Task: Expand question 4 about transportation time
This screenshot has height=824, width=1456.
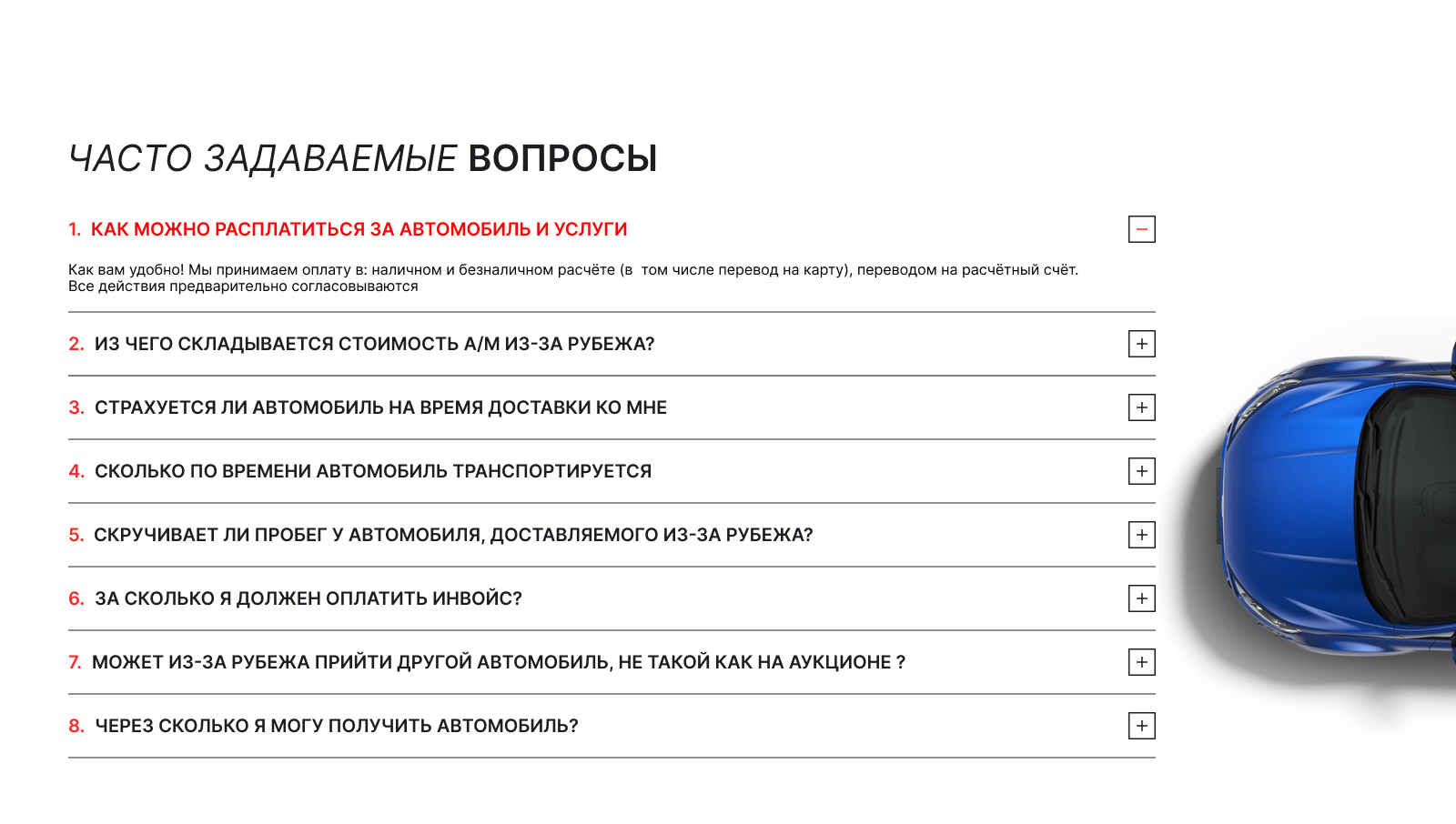Action: [x=1142, y=471]
